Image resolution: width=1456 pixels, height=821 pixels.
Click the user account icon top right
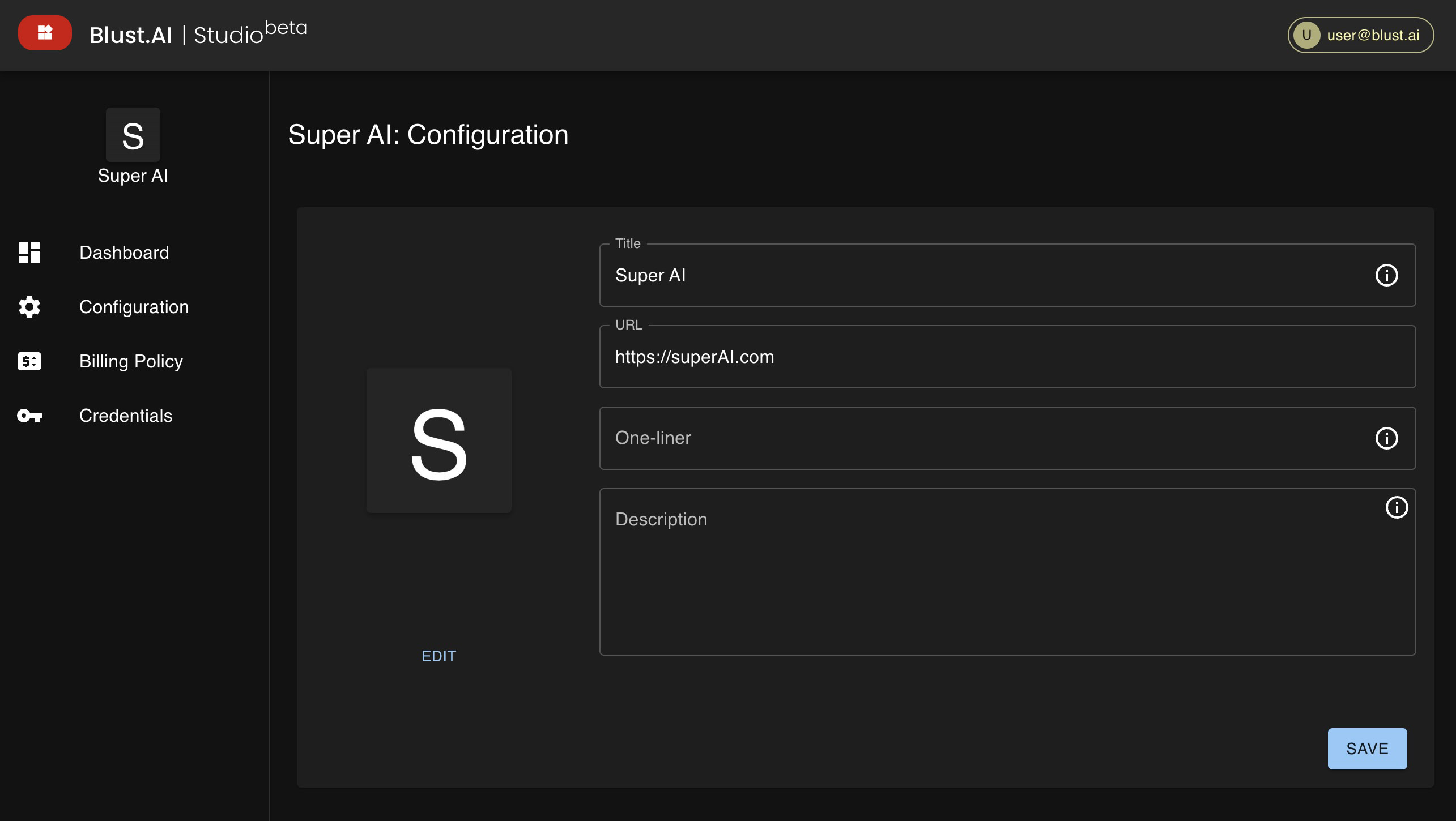[1306, 33]
